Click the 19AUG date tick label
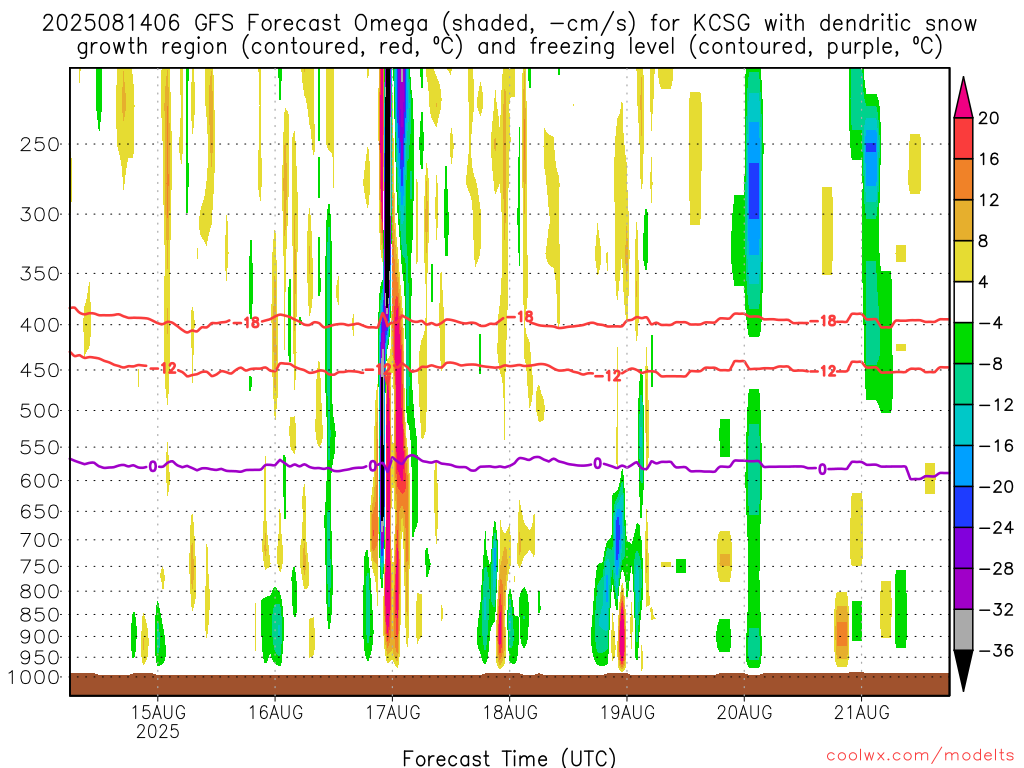 pos(627,712)
